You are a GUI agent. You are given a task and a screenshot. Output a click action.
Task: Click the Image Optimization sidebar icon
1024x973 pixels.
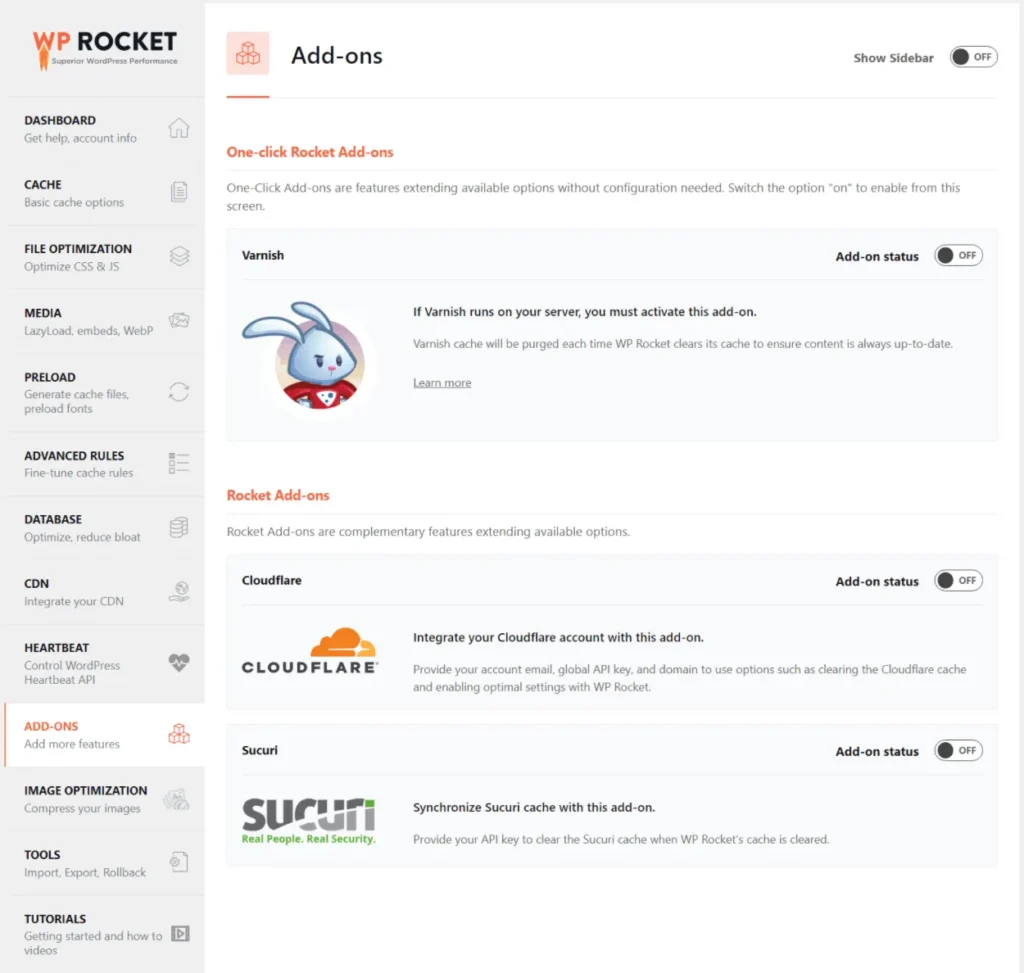coord(176,799)
